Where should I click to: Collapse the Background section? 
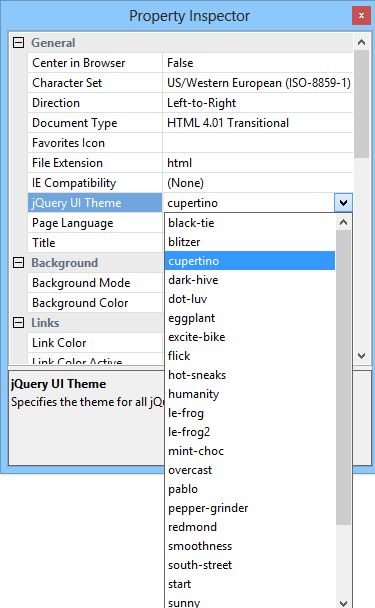pos(18,263)
